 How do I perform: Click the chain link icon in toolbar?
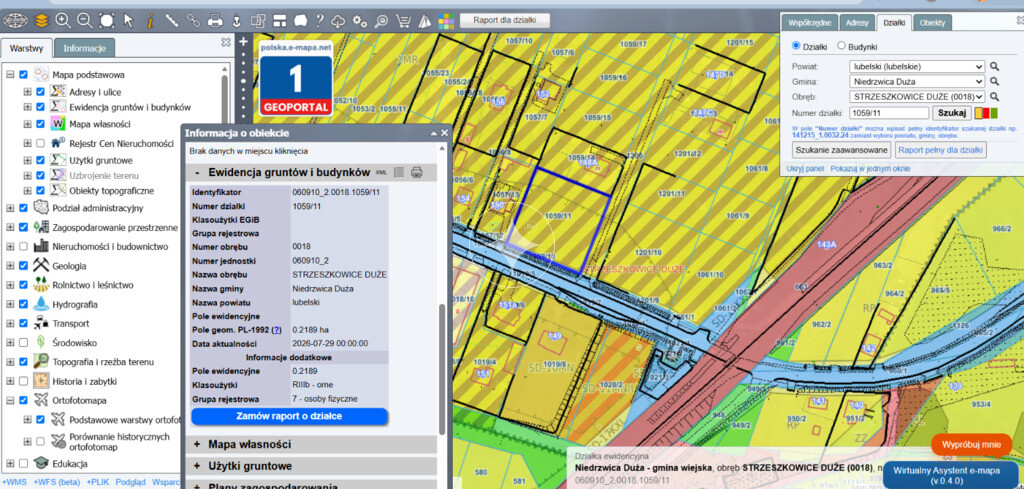[193, 21]
